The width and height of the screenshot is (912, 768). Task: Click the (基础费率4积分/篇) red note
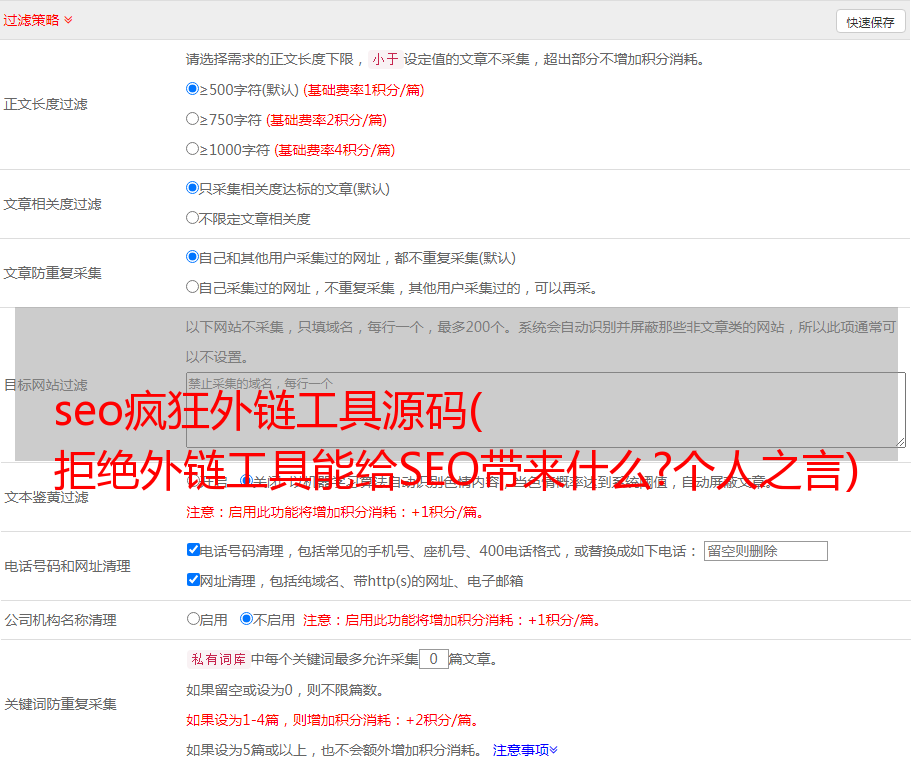point(335,150)
